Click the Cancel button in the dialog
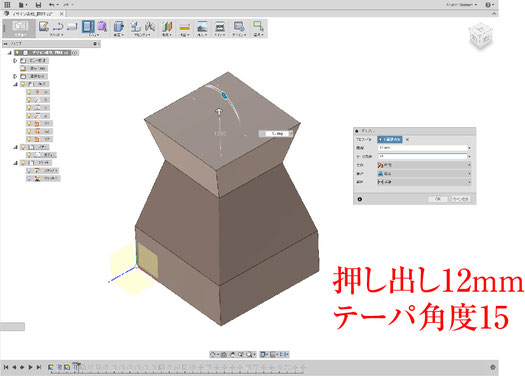Viewport: 525px width, 376px height. point(460,199)
